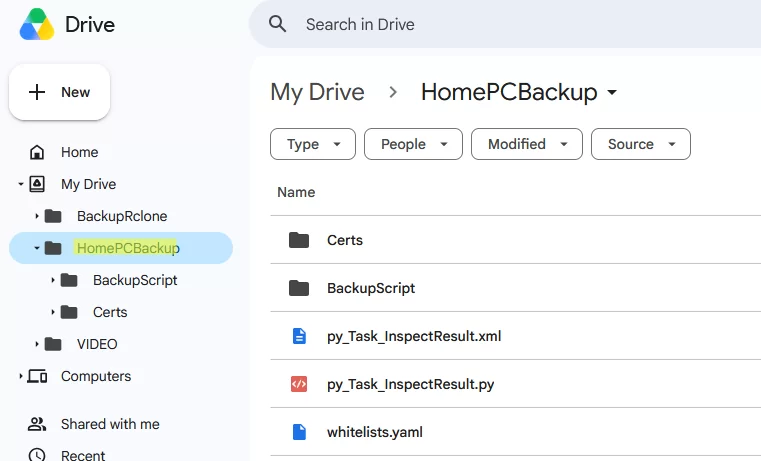
Task: Open the Type filter dropdown
Action: point(313,144)
